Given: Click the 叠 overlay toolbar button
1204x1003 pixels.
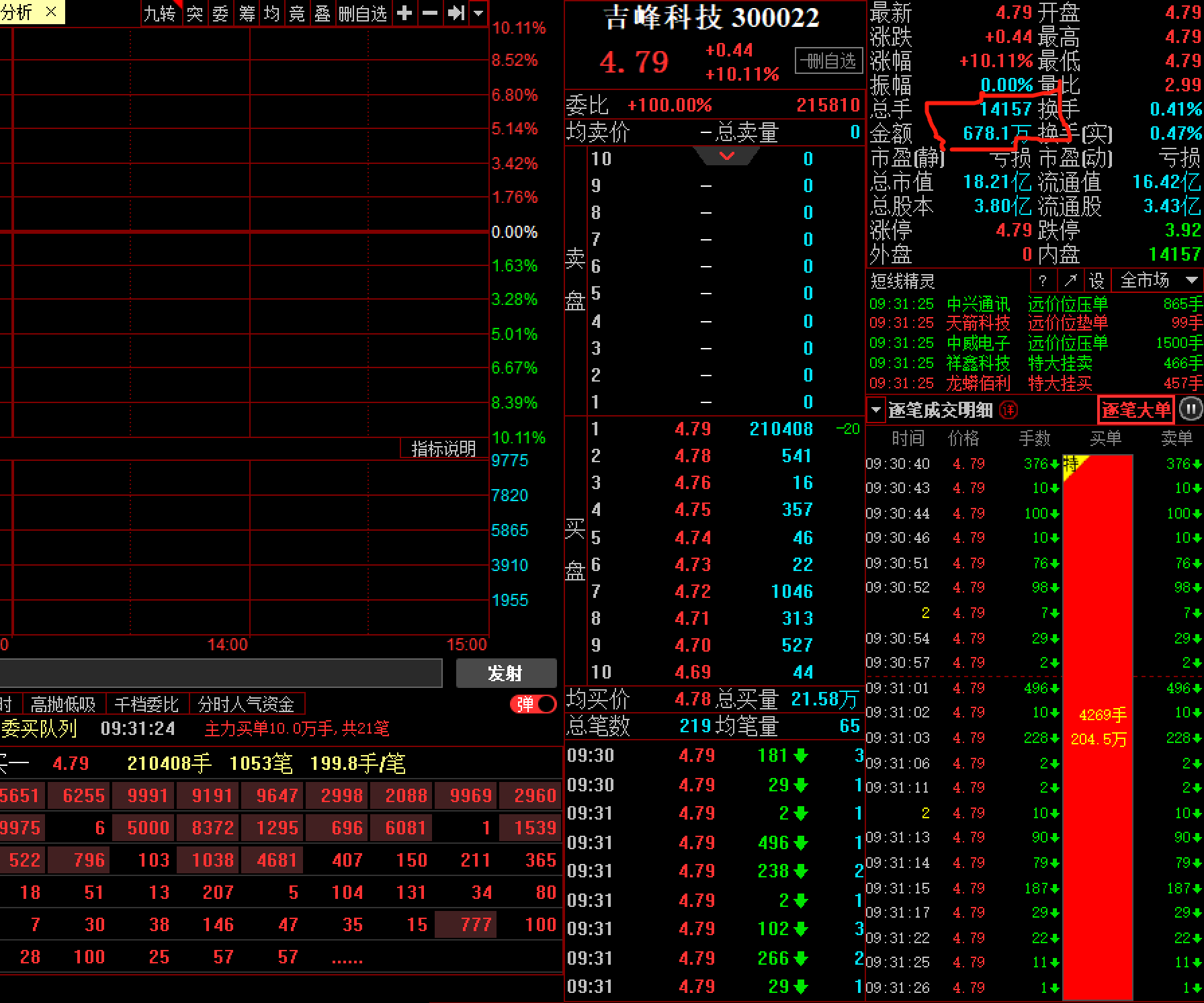Looking at the screenshot, I should (x=322, y=13).
